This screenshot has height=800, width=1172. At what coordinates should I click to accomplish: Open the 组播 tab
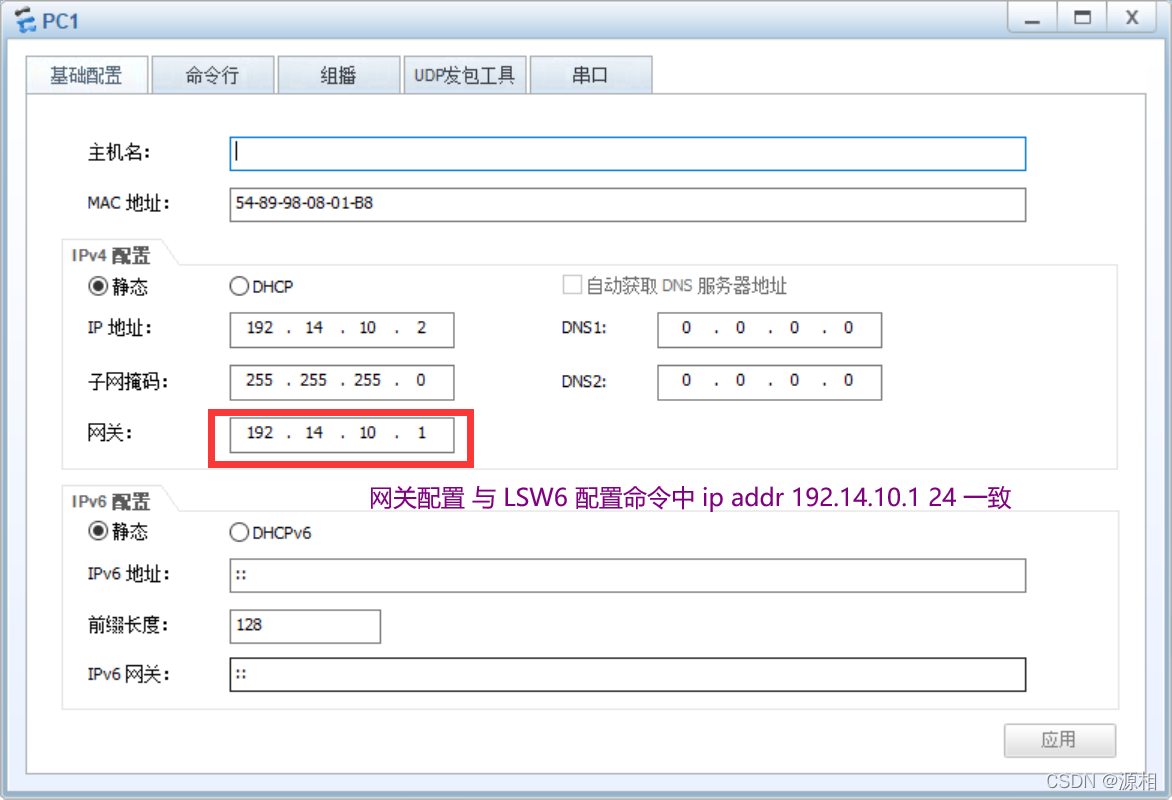pos(339,75)
